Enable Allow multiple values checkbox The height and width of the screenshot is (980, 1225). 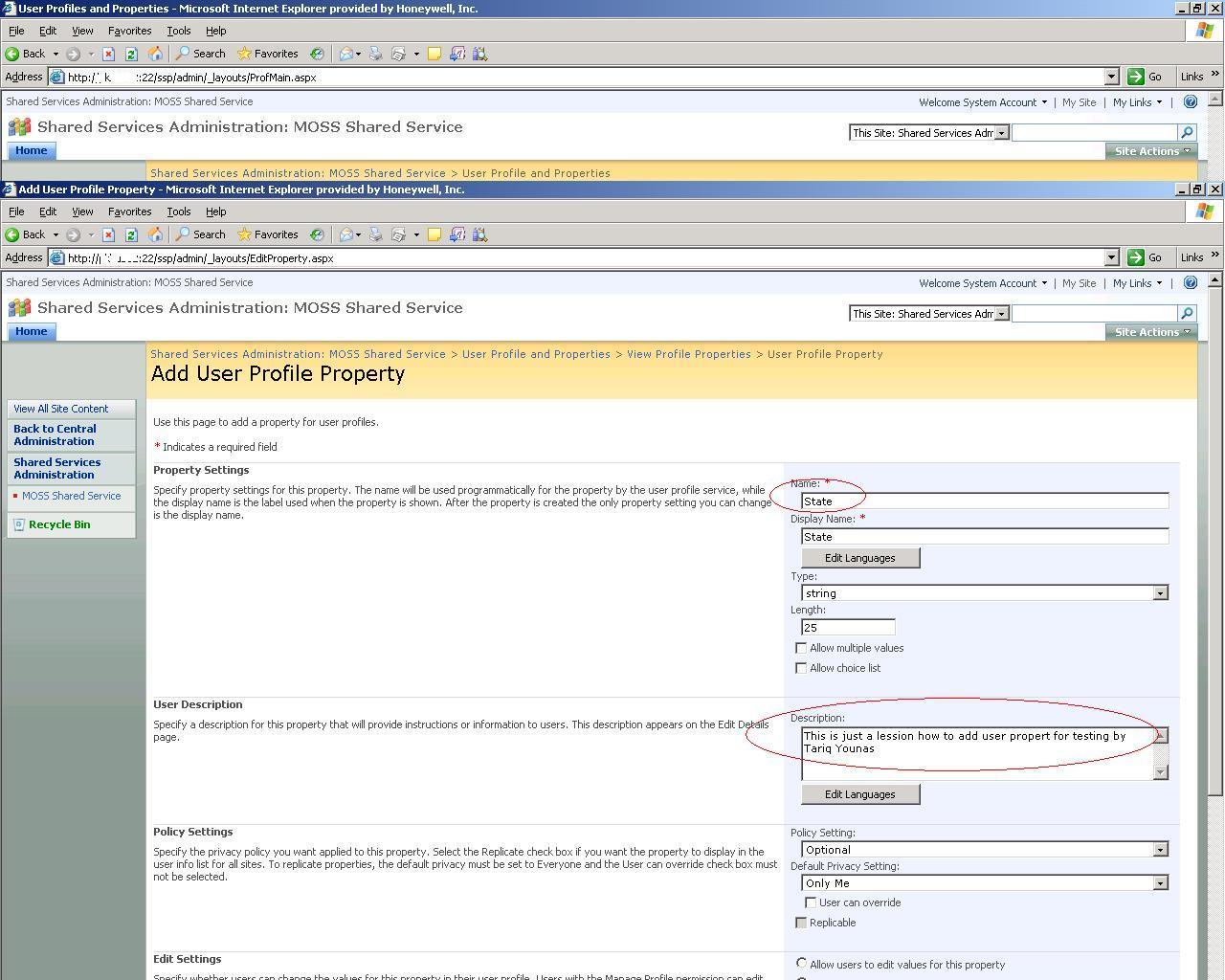tap(801, 648)
